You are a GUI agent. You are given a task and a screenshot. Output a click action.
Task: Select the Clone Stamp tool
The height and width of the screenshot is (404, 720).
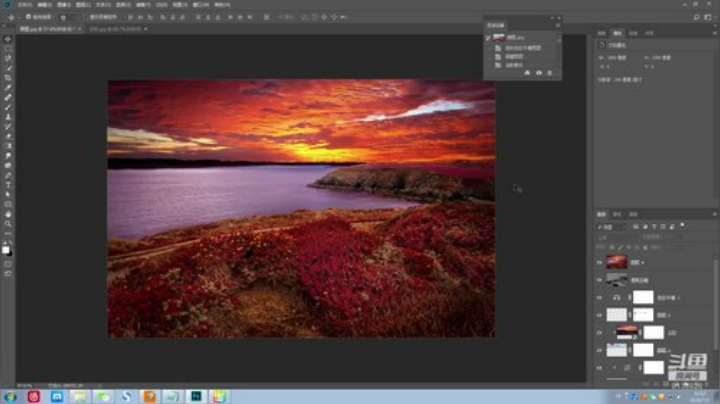tap(8, 117)
